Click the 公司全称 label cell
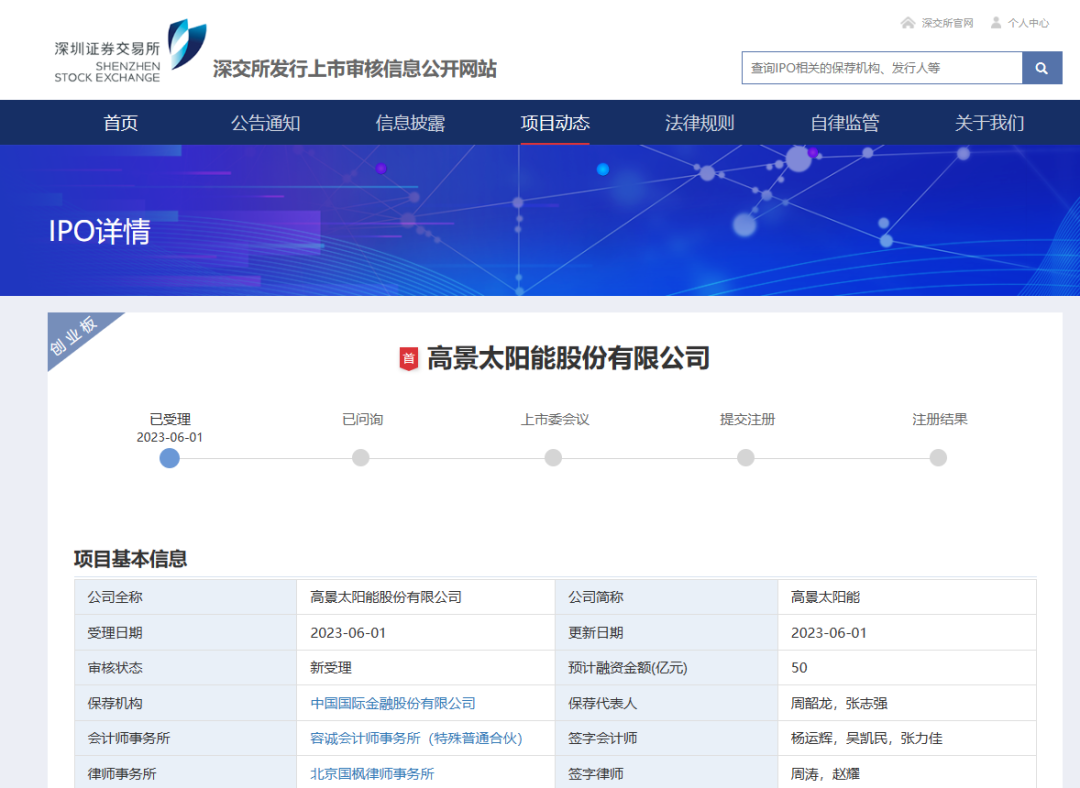Screen dimensions: 1080x788 tap(185, 597)
